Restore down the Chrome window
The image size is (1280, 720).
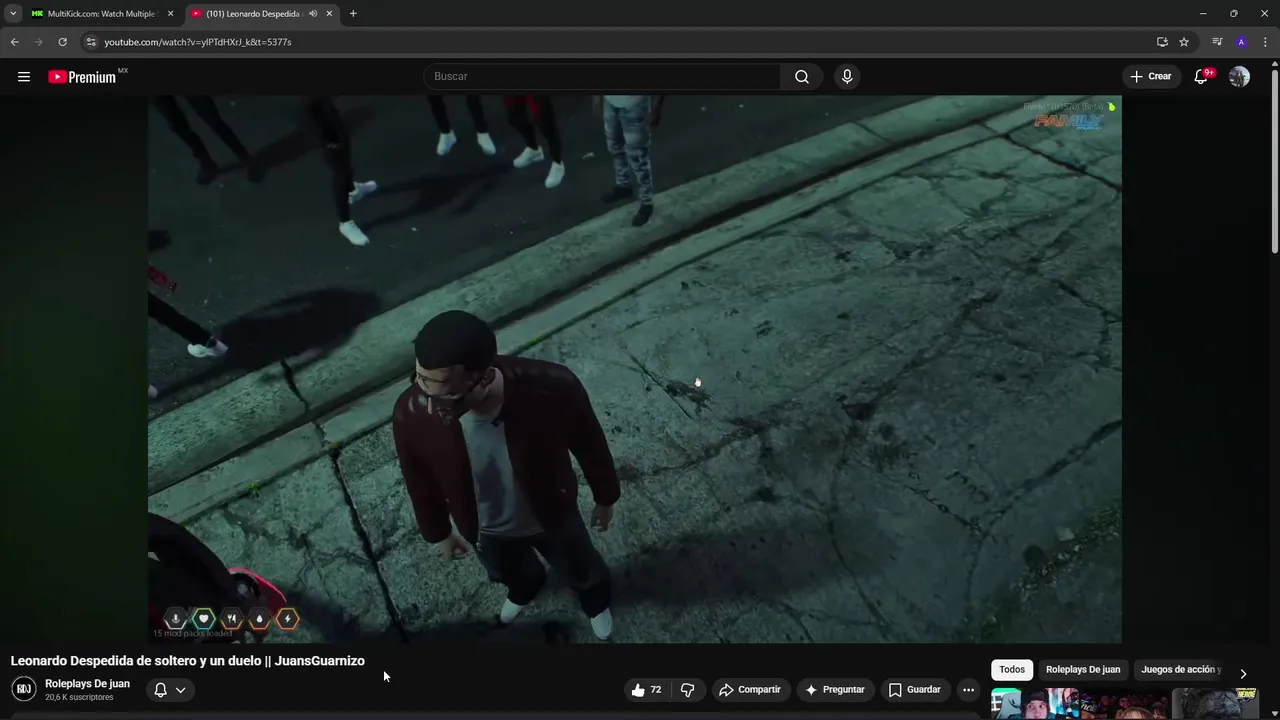[x=1233, y=14]
